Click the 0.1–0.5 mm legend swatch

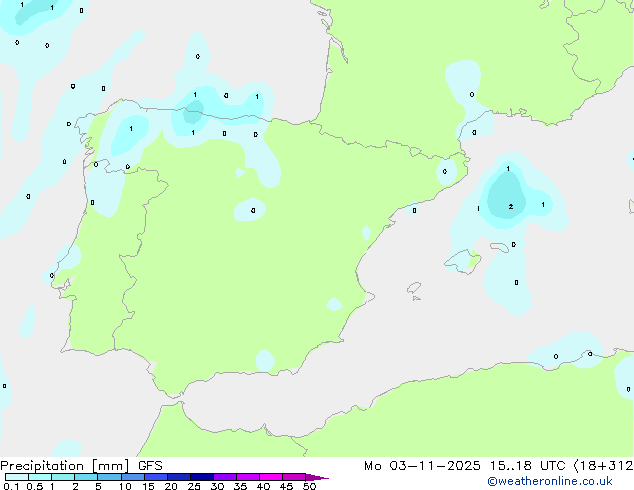coord(17,477)
